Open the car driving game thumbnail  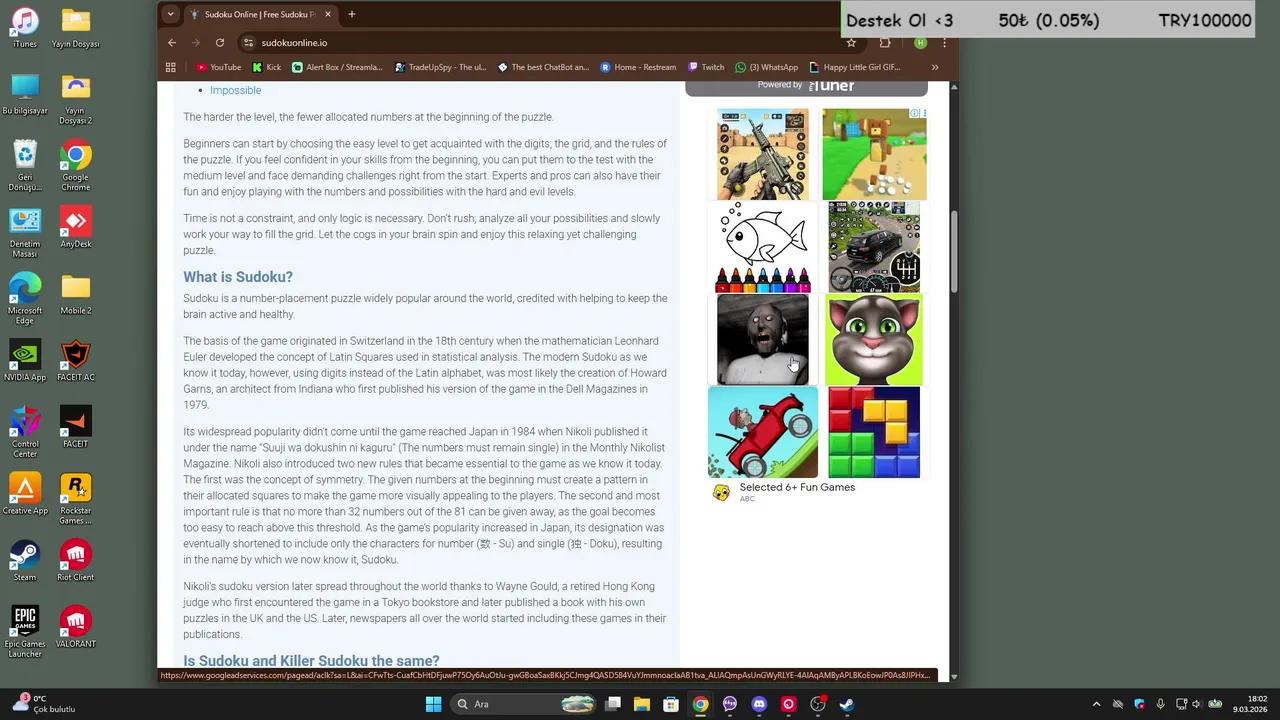point(874,246)
